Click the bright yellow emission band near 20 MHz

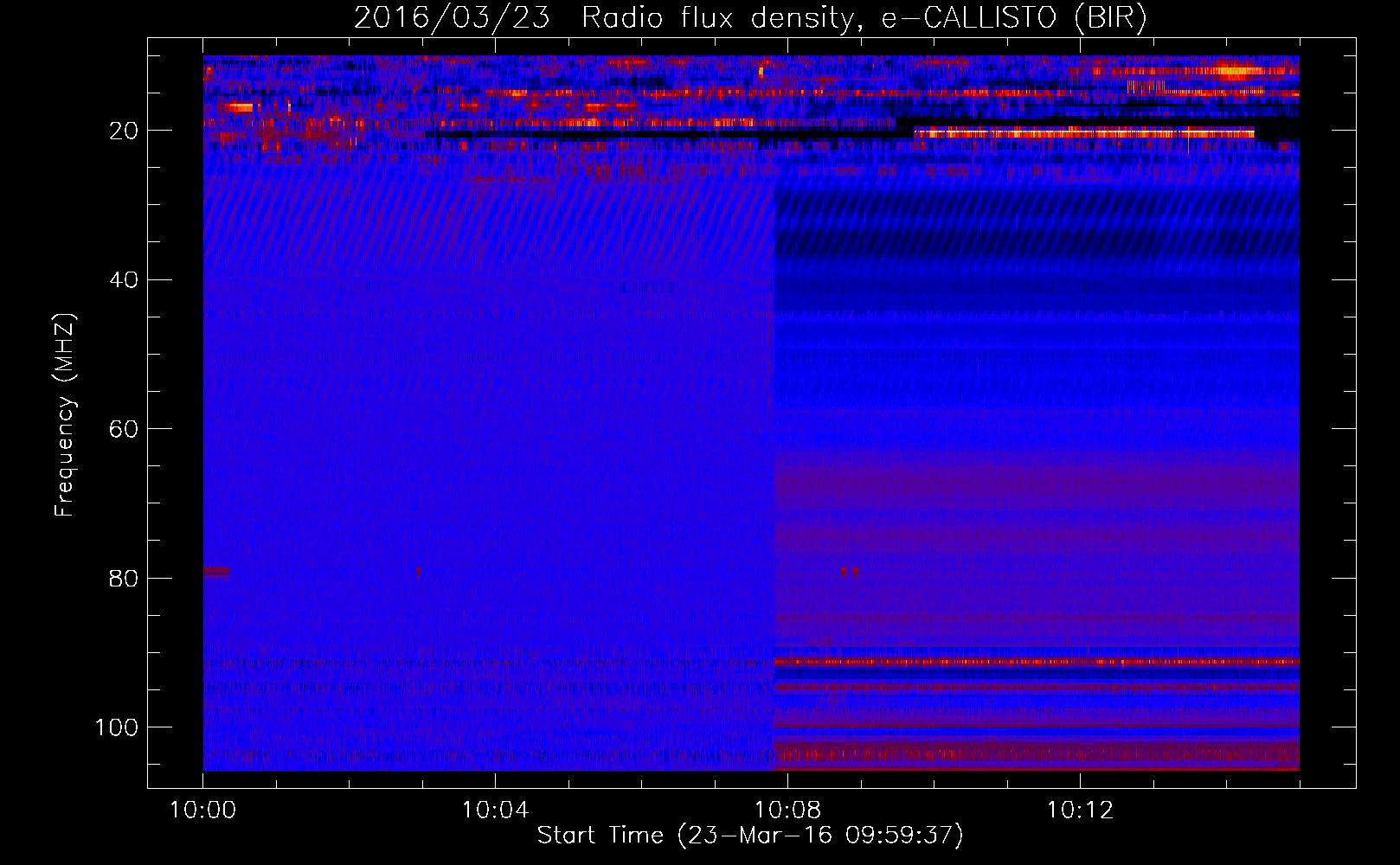point(1084,133)
